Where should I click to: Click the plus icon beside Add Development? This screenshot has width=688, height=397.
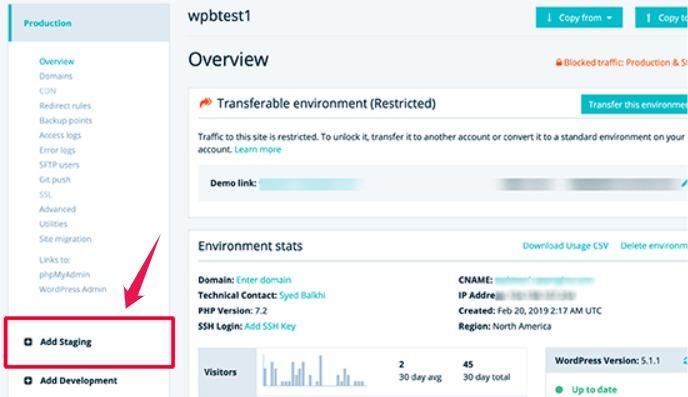click(x=28, y=380)
